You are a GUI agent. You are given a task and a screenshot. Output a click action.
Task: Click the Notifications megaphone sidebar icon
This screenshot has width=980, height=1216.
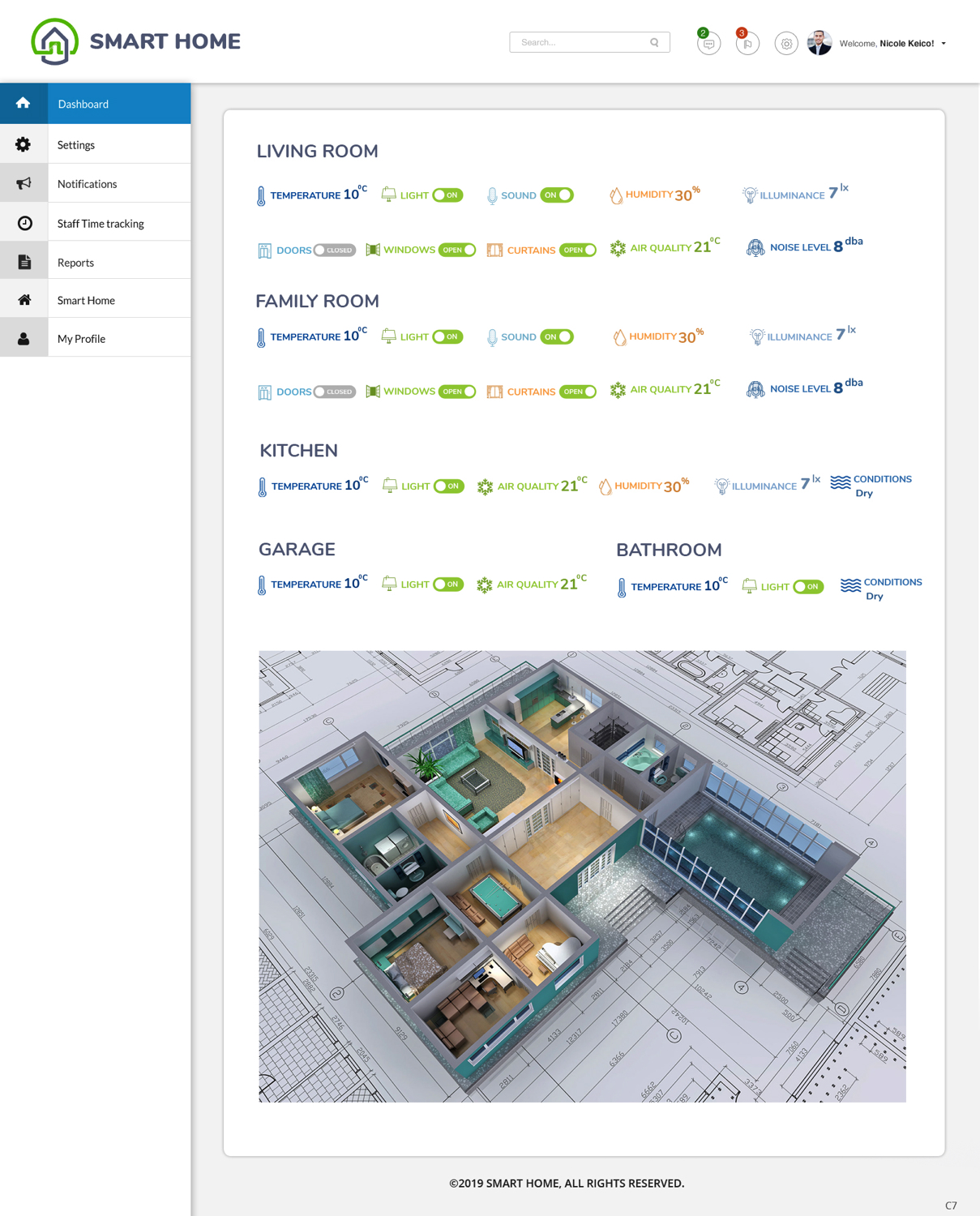pyautogui.click(x=24, y=183)
